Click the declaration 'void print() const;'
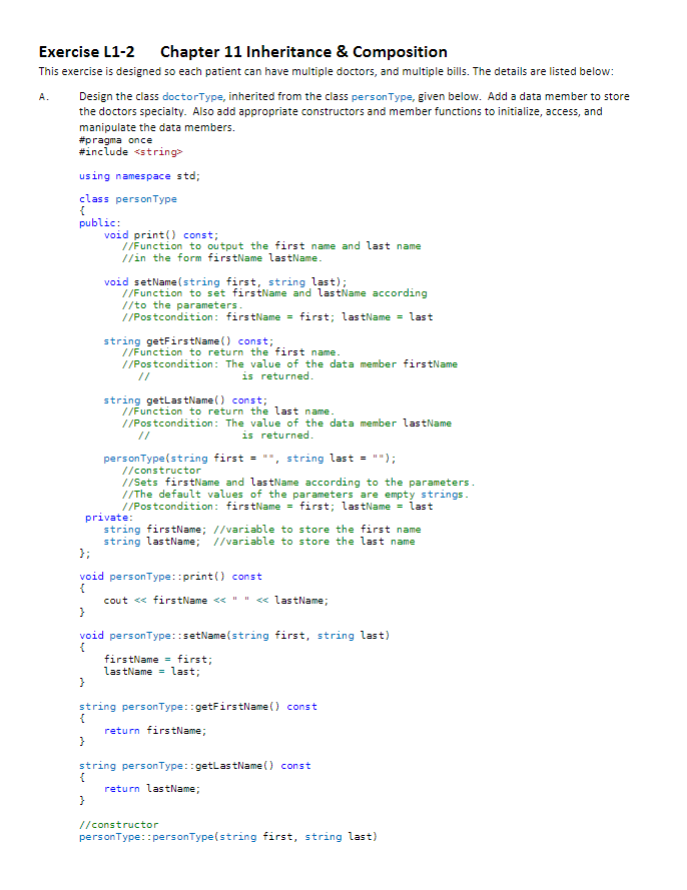687x890 pixels. tap(161, 235)
